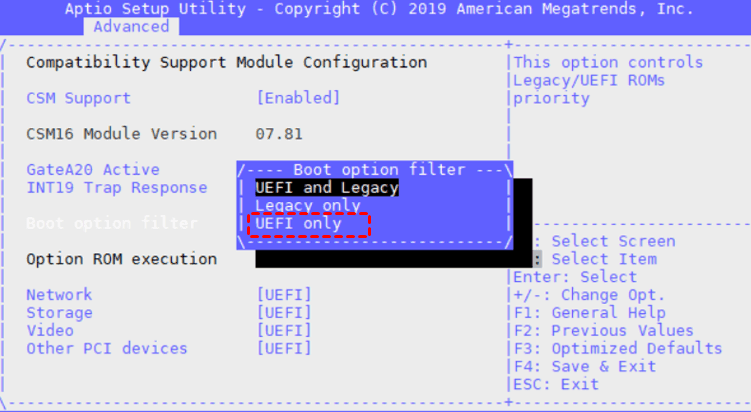Choose 'Legacy only' in Boot option filter

point(307,206)
